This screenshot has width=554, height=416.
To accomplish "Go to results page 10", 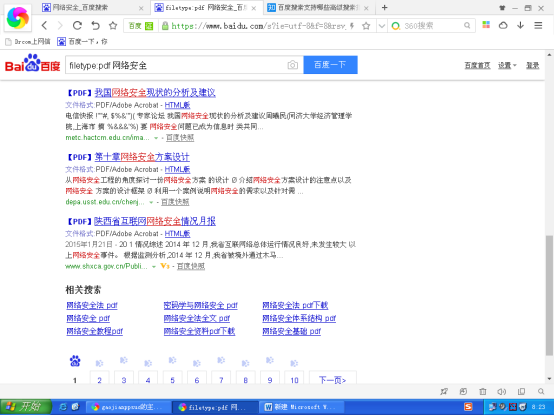I will [294, 377].
